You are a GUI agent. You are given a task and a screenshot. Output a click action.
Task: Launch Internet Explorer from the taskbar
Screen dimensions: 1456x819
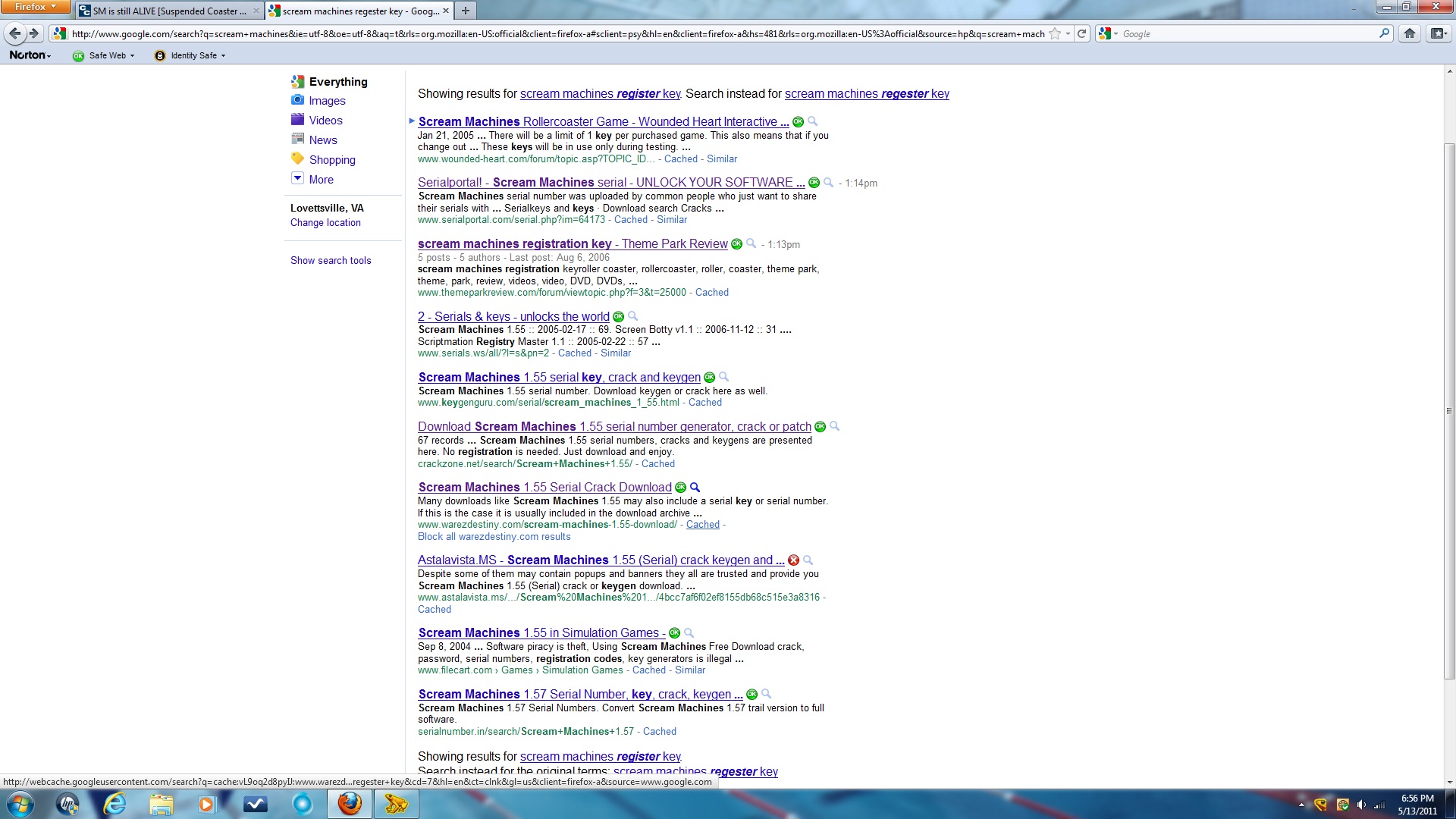coord(115,804)
